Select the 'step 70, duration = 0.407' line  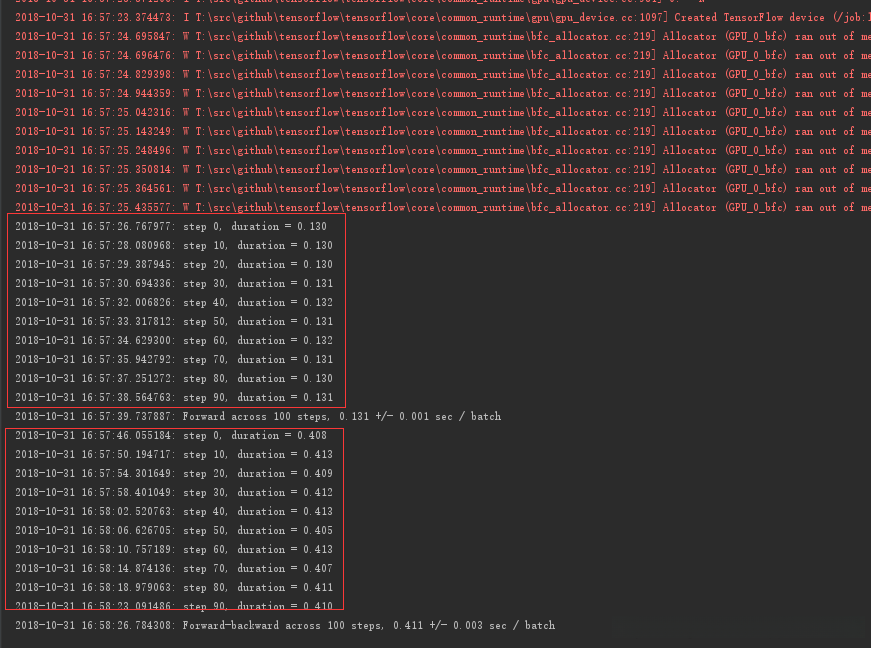(173, 569)
